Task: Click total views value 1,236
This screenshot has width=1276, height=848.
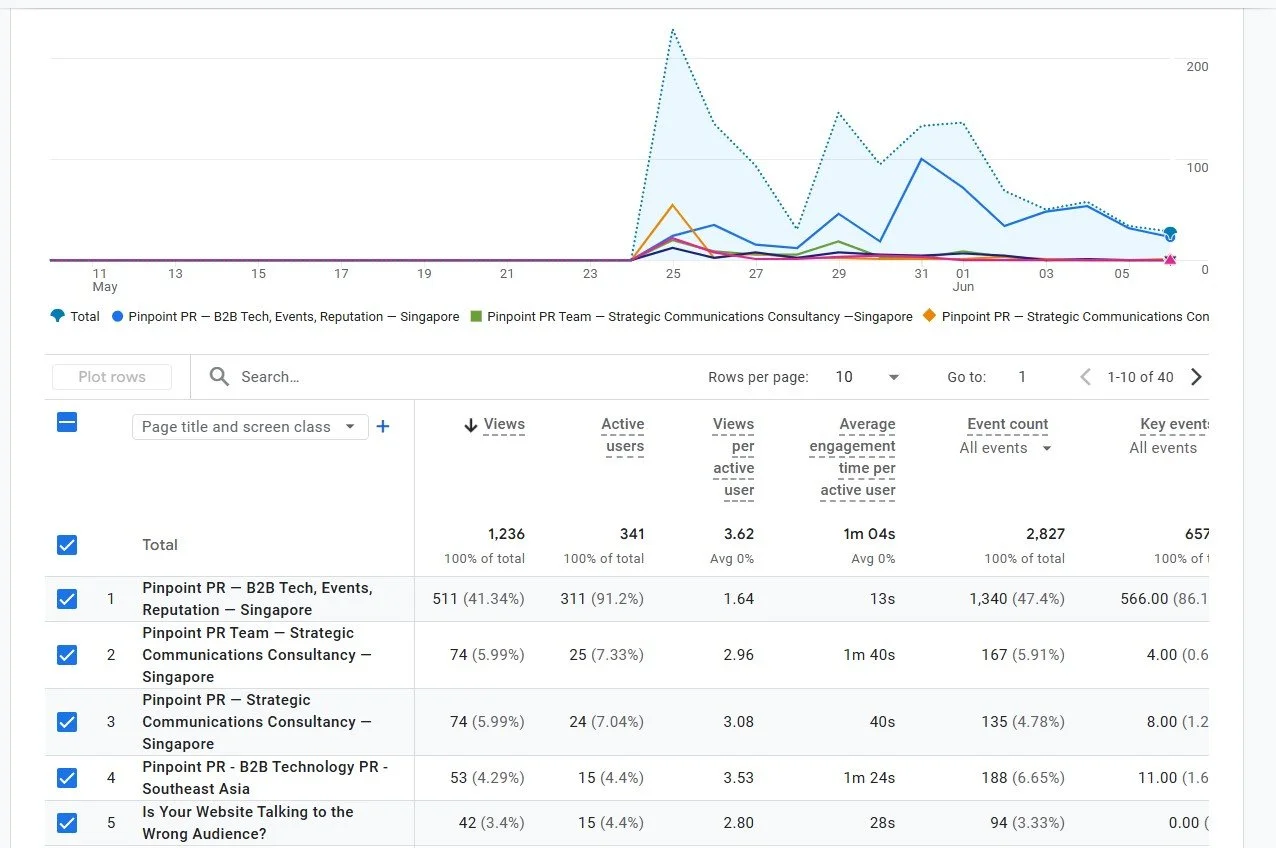Action: (x=506, y=534)
